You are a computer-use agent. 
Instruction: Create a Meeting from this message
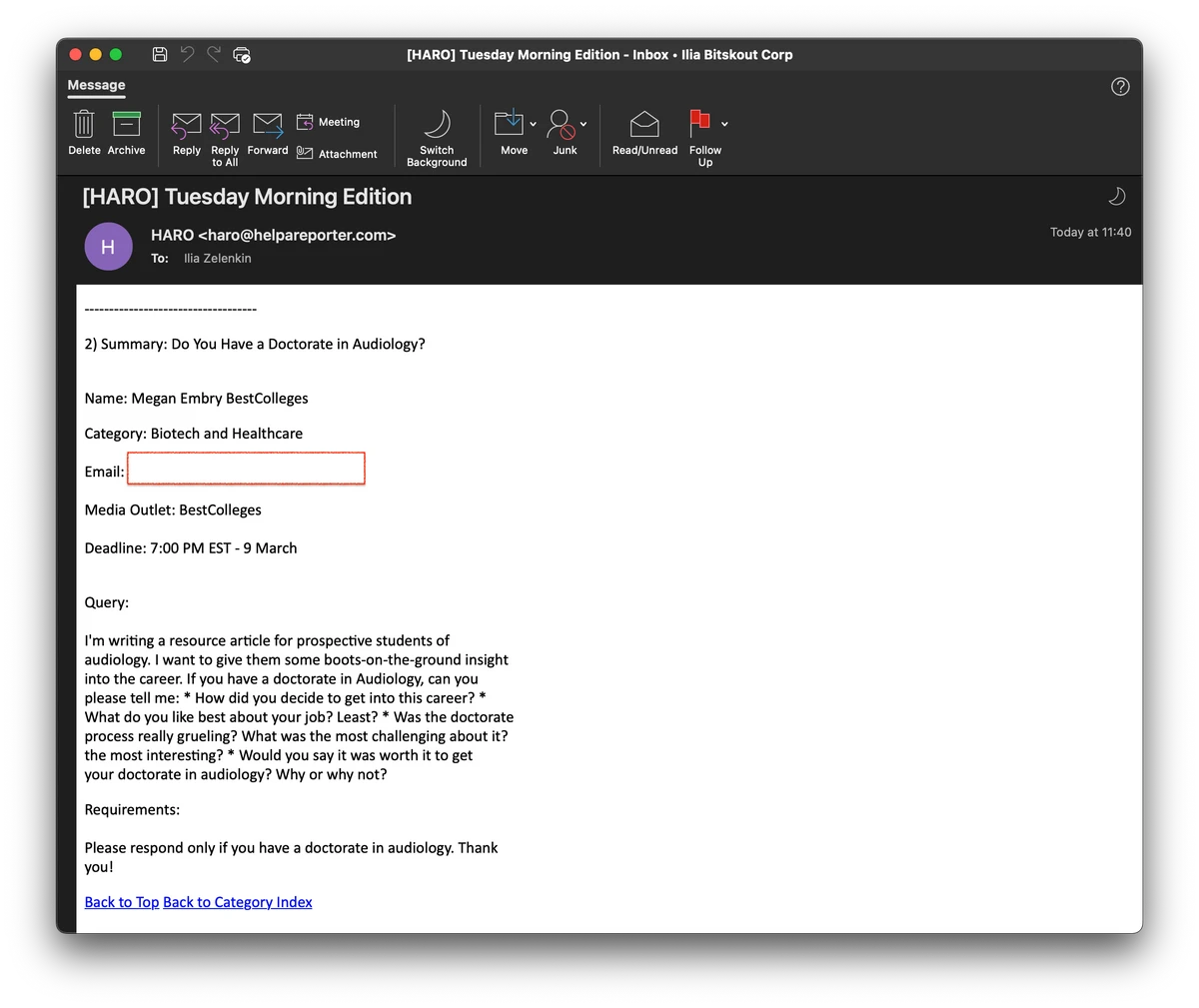[x=329, y=122]
